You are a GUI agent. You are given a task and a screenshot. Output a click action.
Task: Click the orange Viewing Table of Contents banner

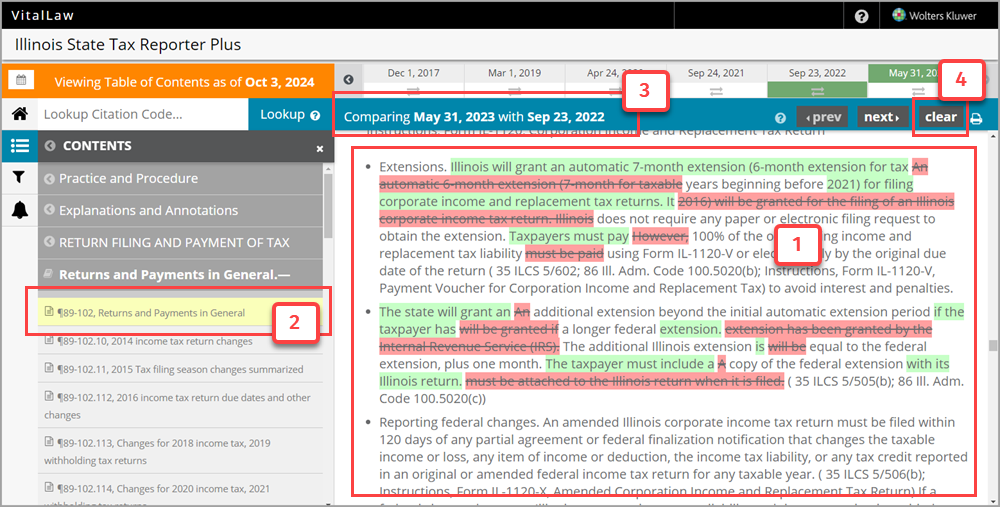(185, 82)
